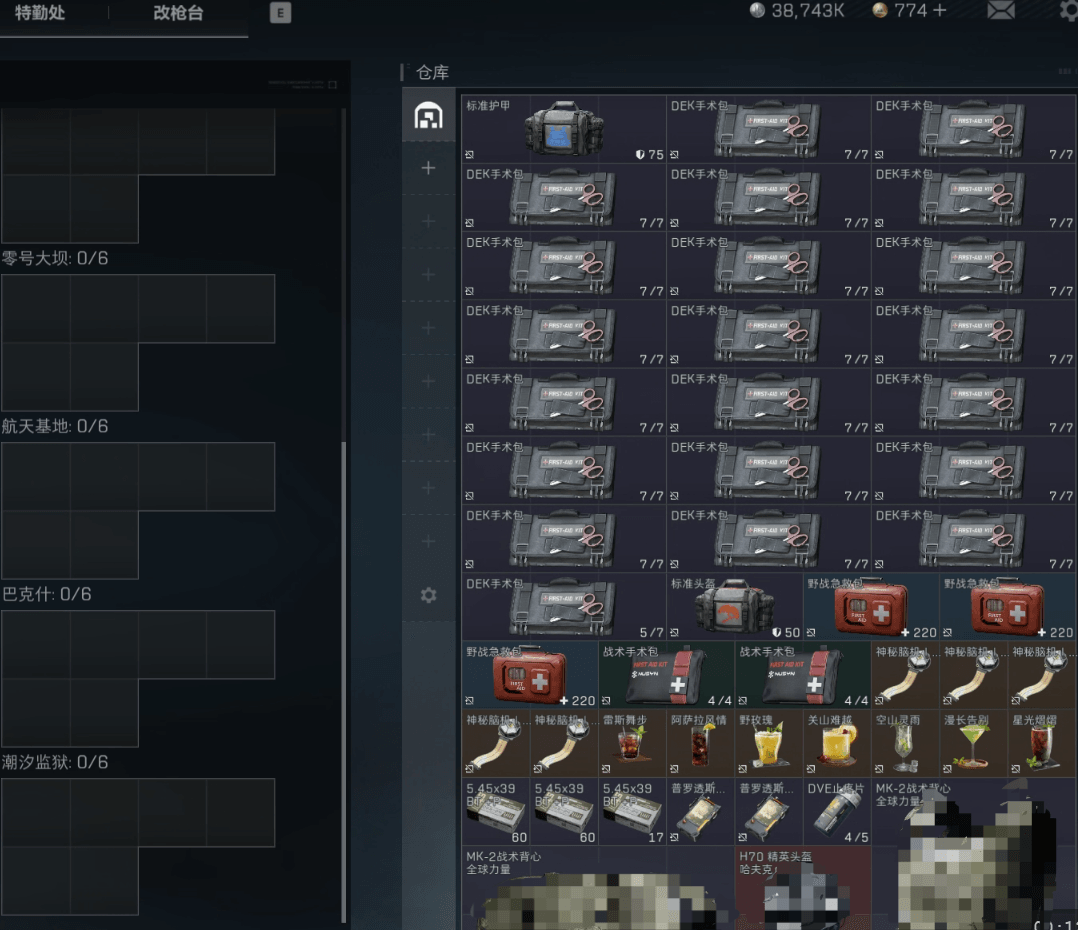The height and width of the screenshot is (930, 1078).
Task: Select the 标准头盔 helmet repair kit
Action: (734, 607)
